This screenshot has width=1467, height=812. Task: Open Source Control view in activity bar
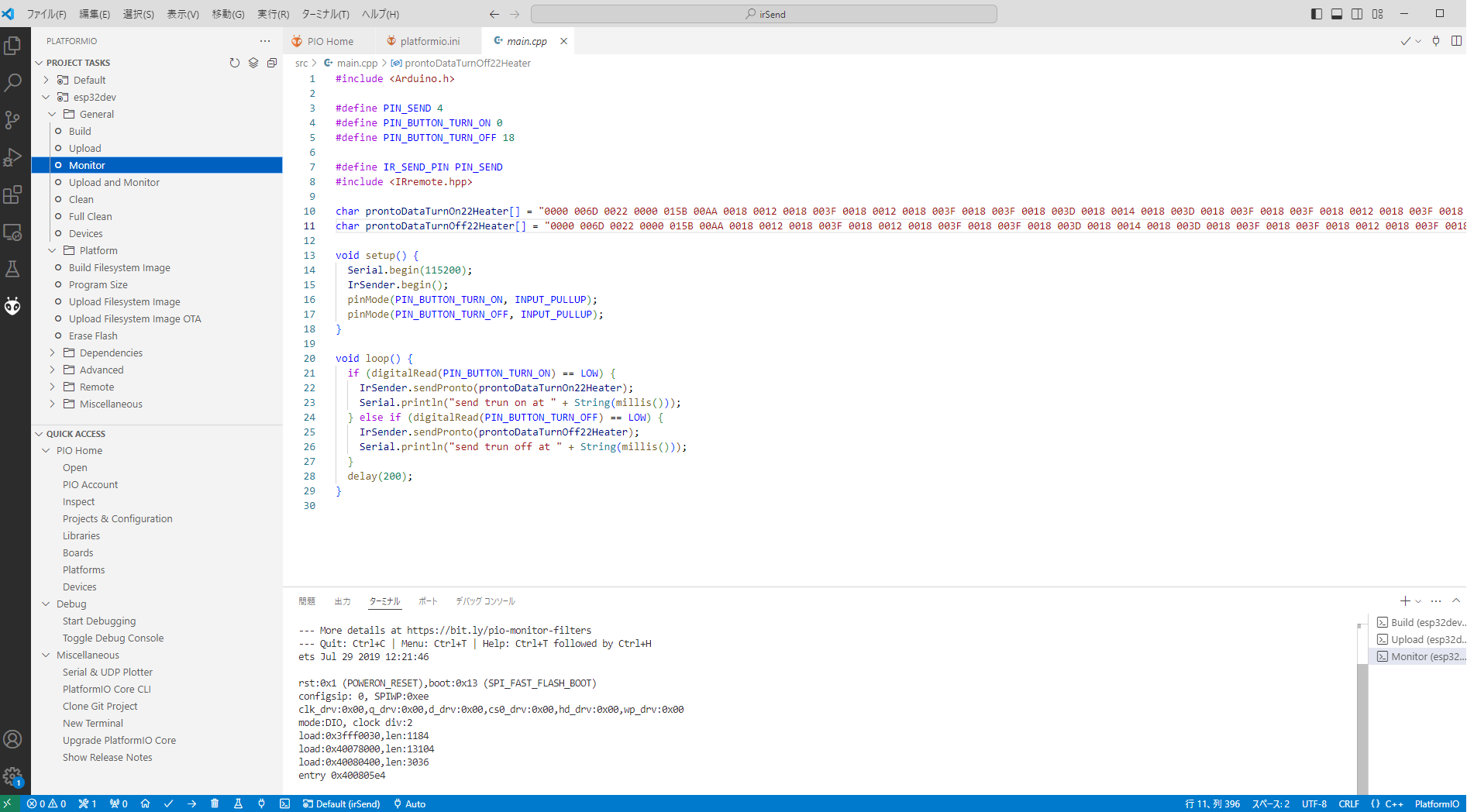point(12,119)
